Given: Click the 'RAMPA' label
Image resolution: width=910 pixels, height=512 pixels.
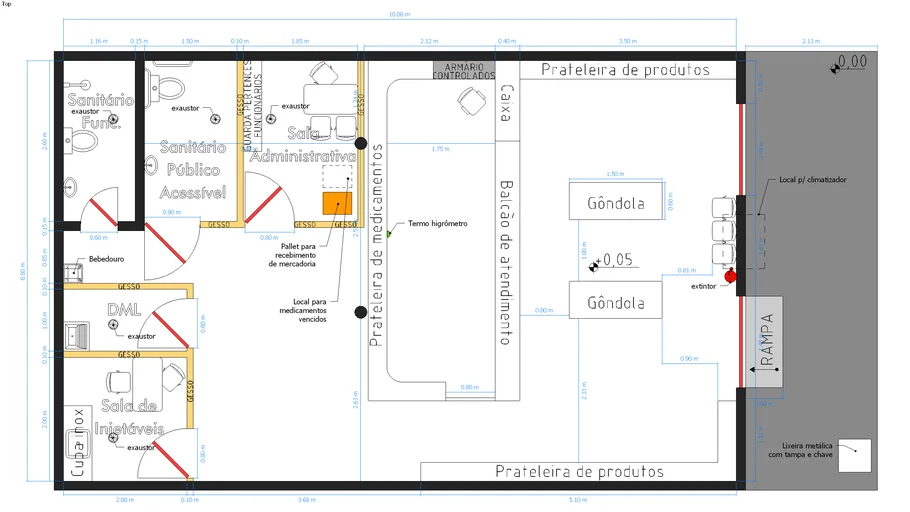Looking at the screenshot, I should (x=767, y=340).
